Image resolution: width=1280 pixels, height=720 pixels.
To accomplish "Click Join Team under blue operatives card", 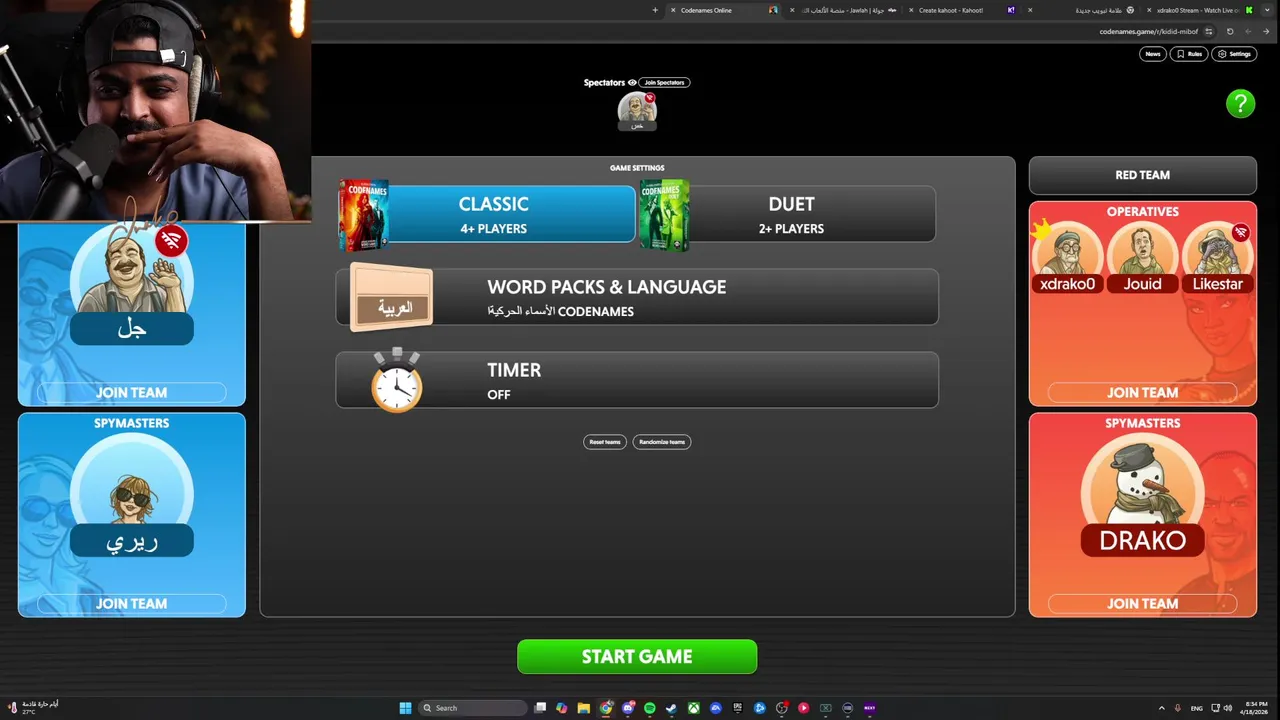I will tap(132, 393).
